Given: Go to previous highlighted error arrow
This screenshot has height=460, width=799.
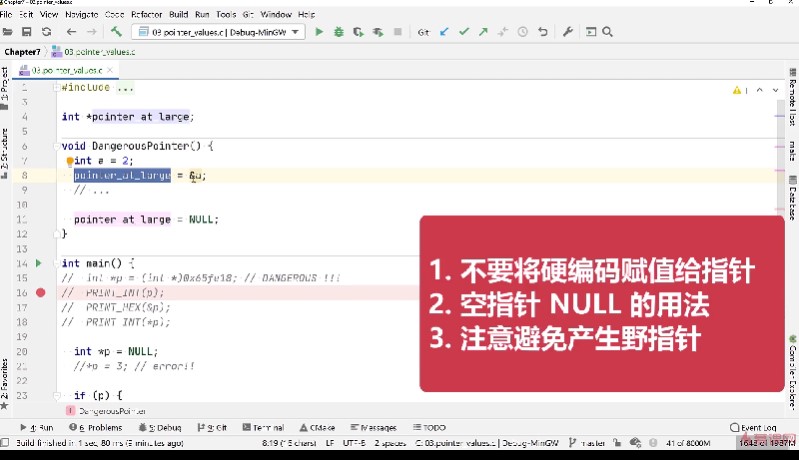Looking at the screenshot, I should point(760,90).
